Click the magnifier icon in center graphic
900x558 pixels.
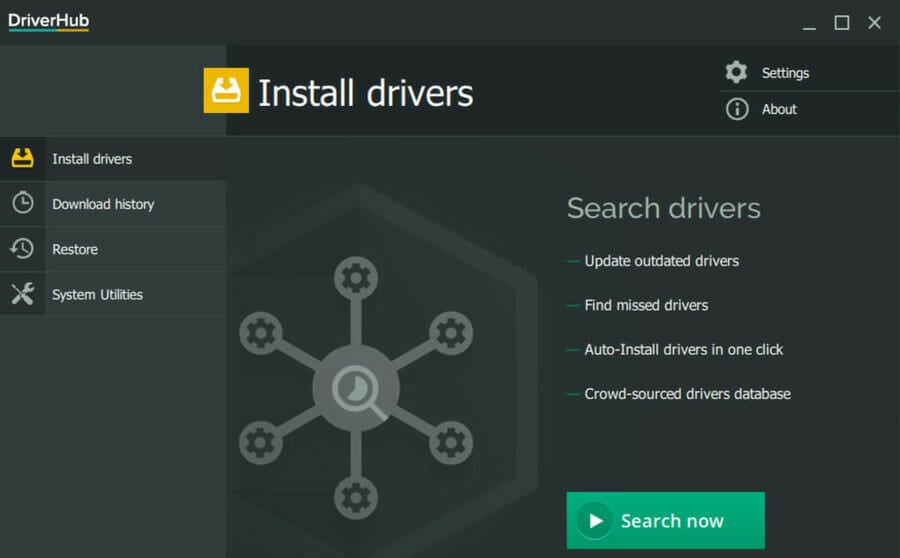(359, 392)
